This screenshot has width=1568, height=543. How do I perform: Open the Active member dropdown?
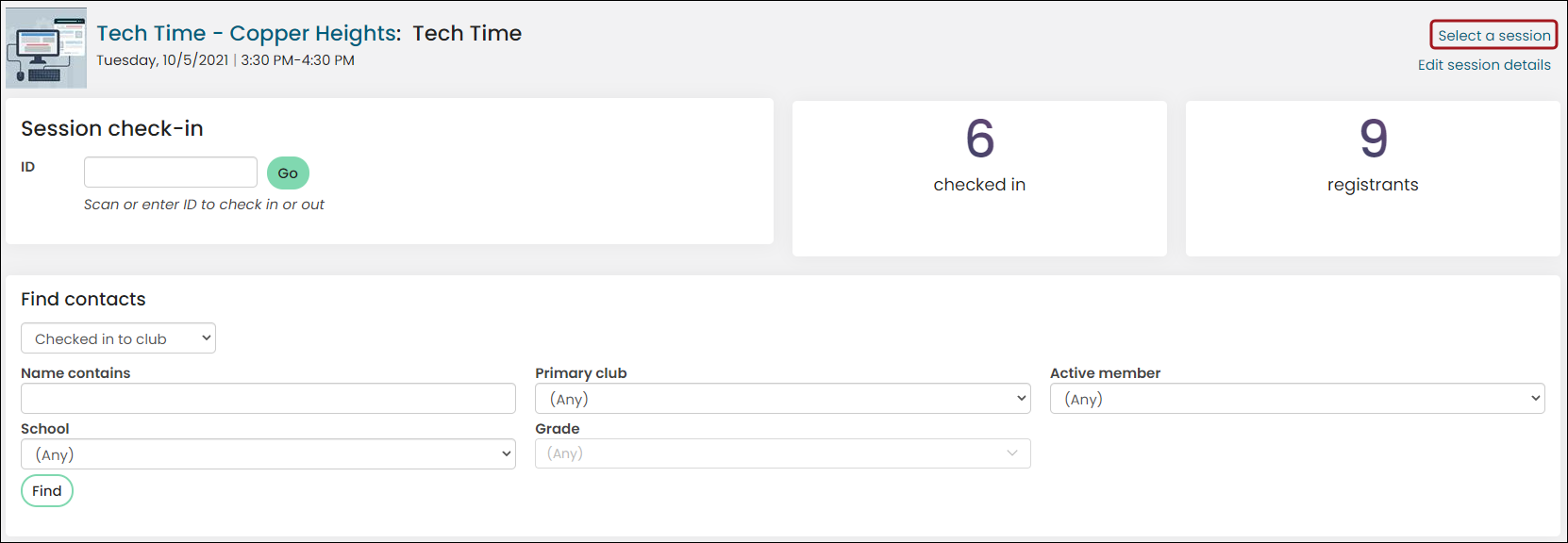click(x=1297, y=399)
